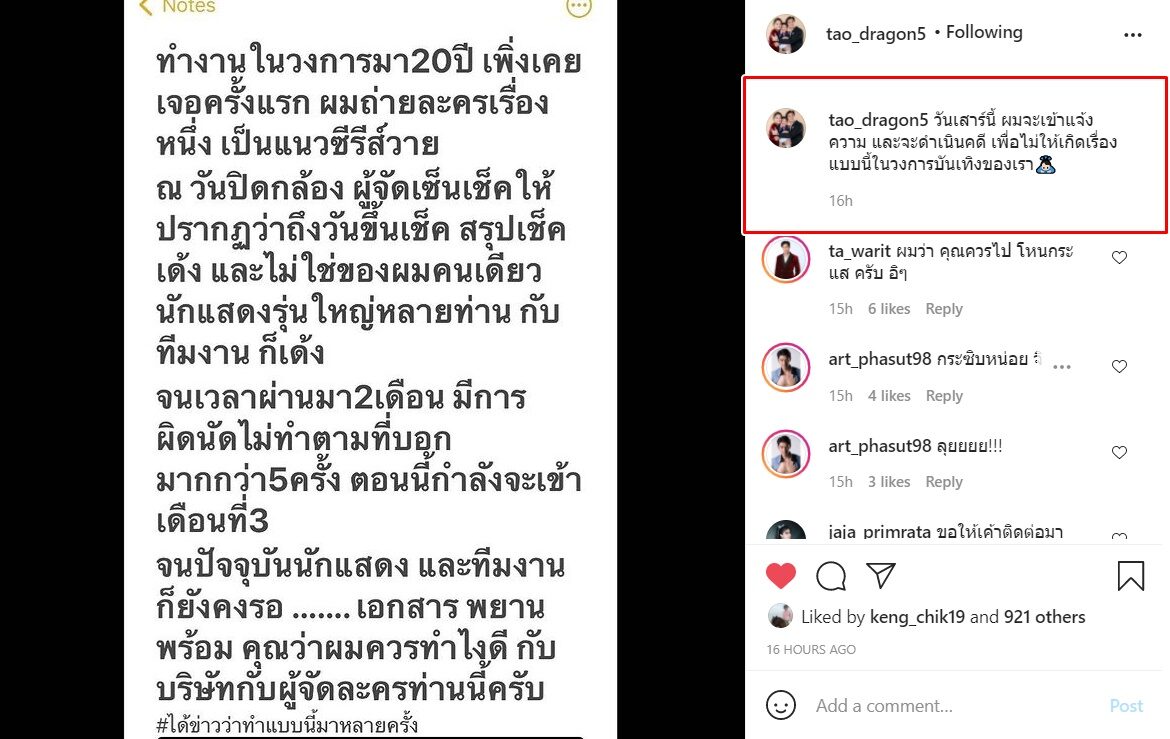1170x739 pixels.
Task: Like art_phasut98's first comment heart
Action: click(x=1119, y=367)
